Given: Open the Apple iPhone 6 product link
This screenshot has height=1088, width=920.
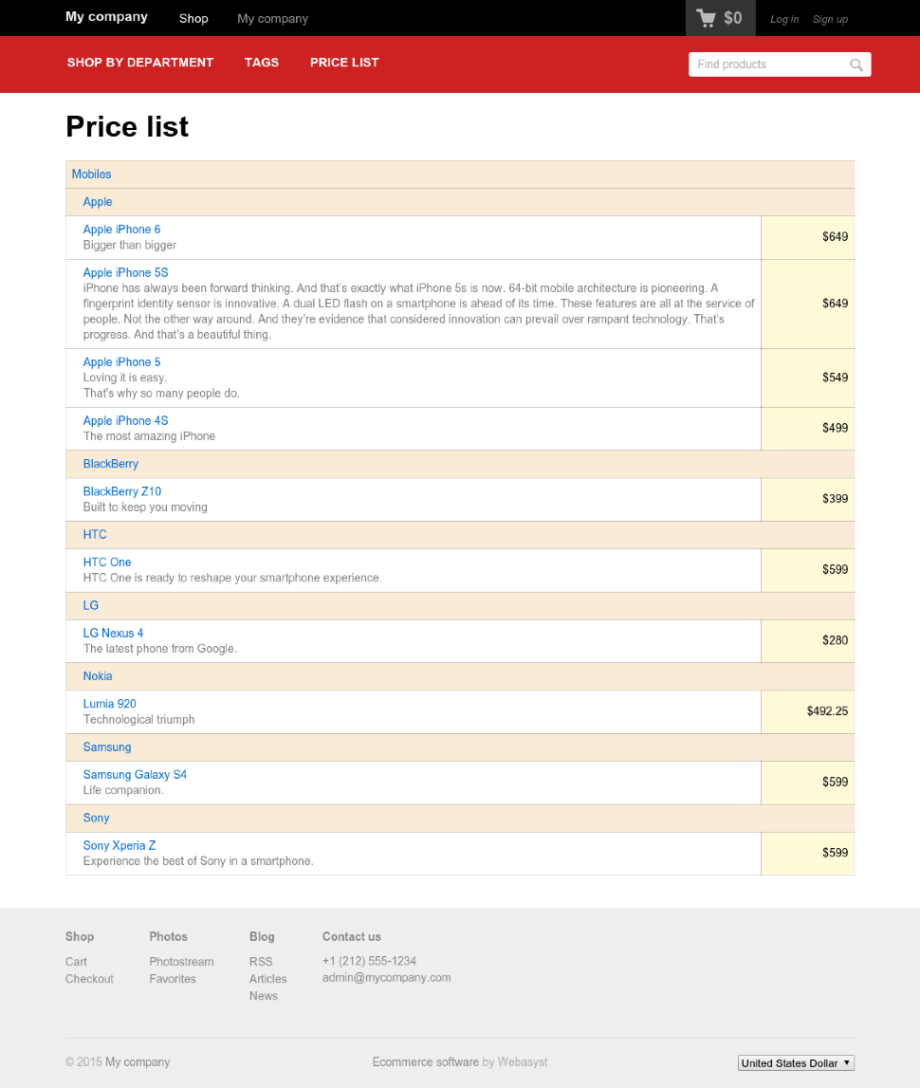Looking at the screenshot, I should click(122, 230).
